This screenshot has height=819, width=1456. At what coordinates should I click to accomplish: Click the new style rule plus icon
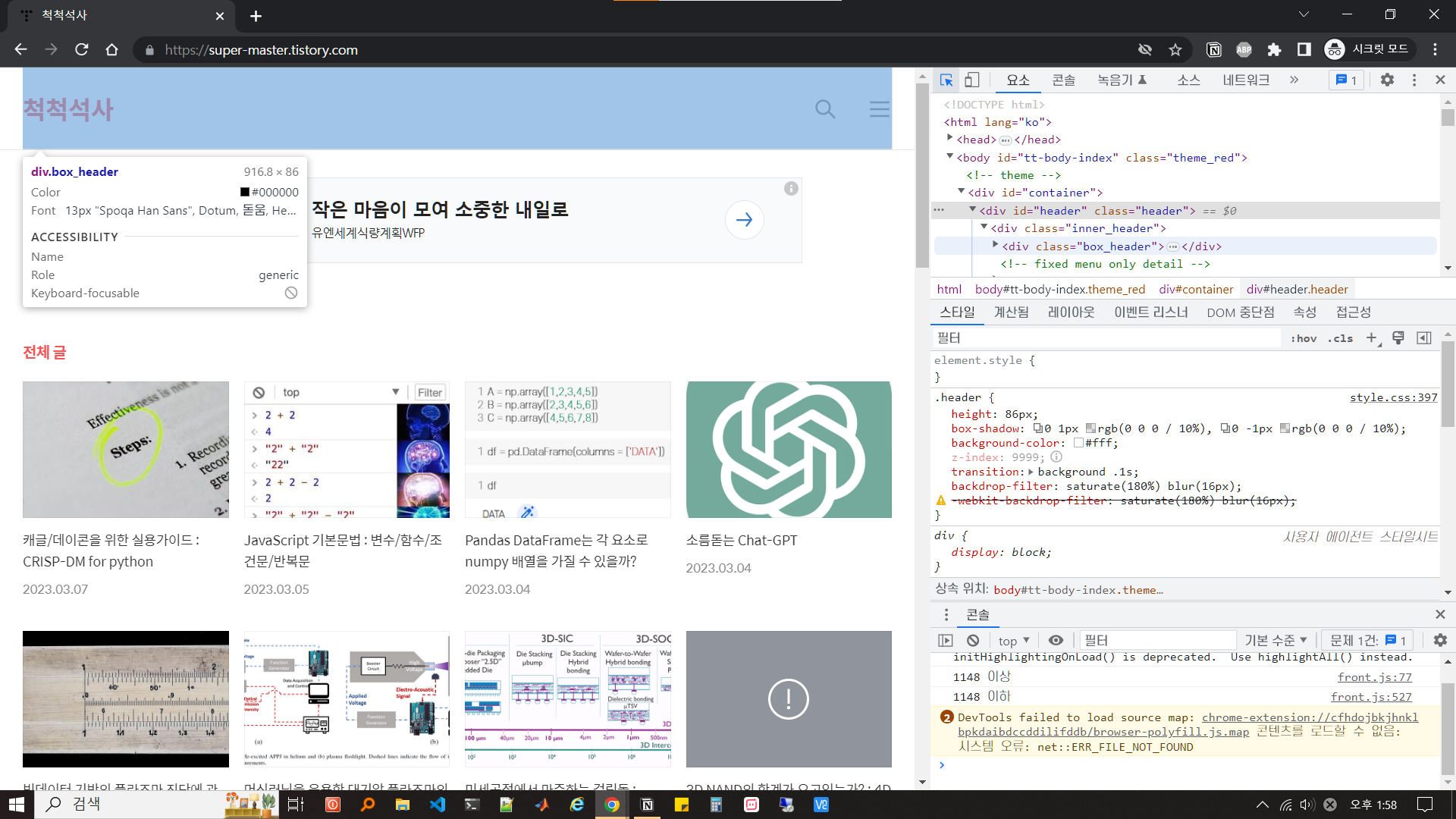tap(1372, 338)
